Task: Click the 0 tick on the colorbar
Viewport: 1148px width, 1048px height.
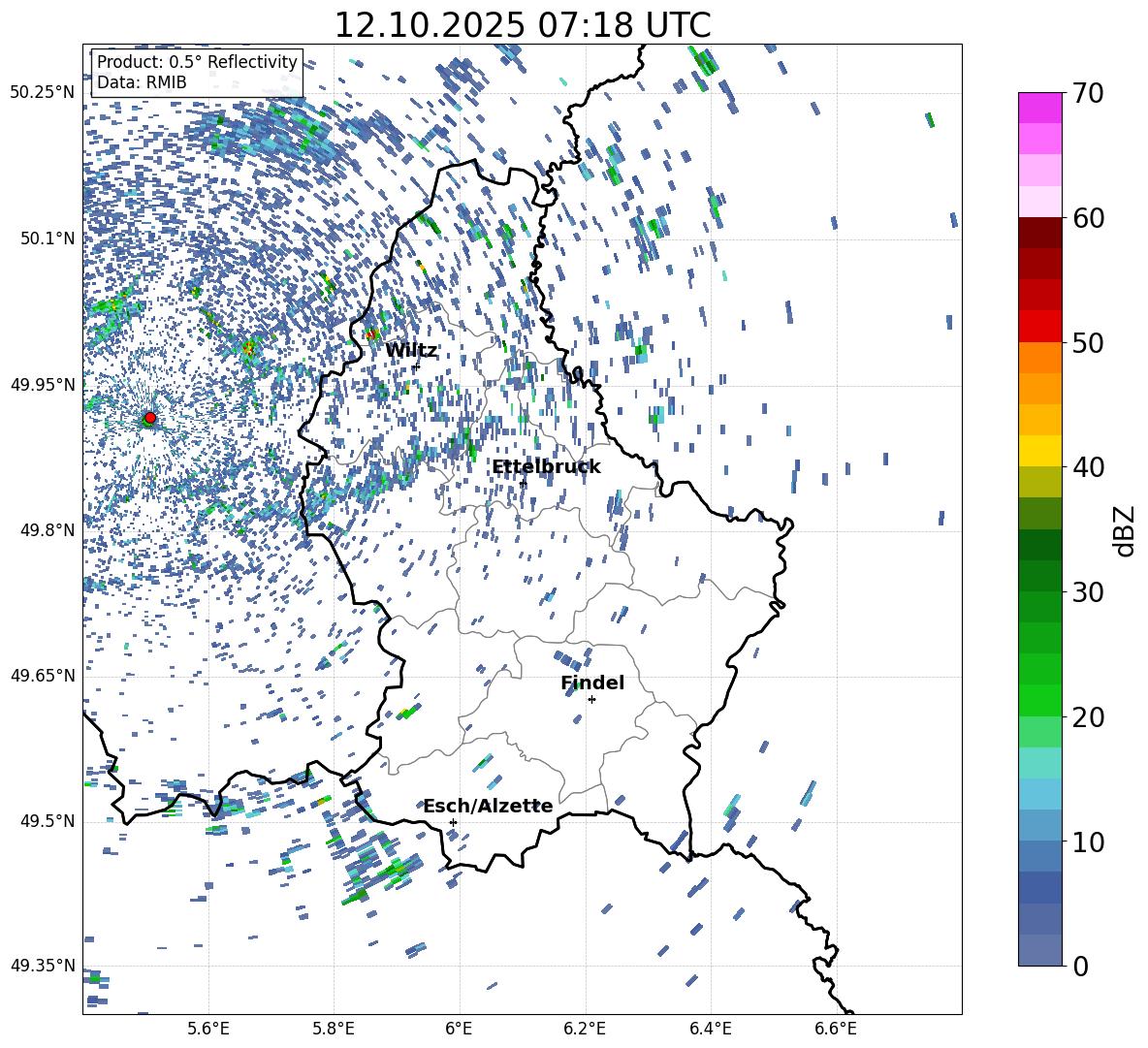Action: click(1081, 966)
